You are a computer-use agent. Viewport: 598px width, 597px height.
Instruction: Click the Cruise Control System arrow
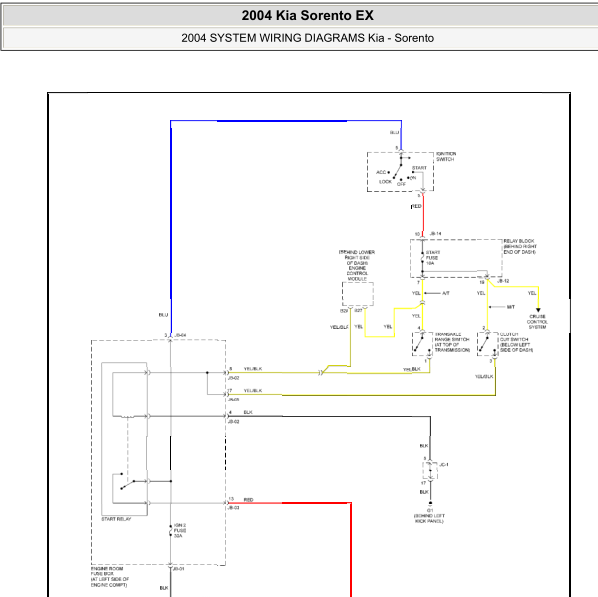538,310
